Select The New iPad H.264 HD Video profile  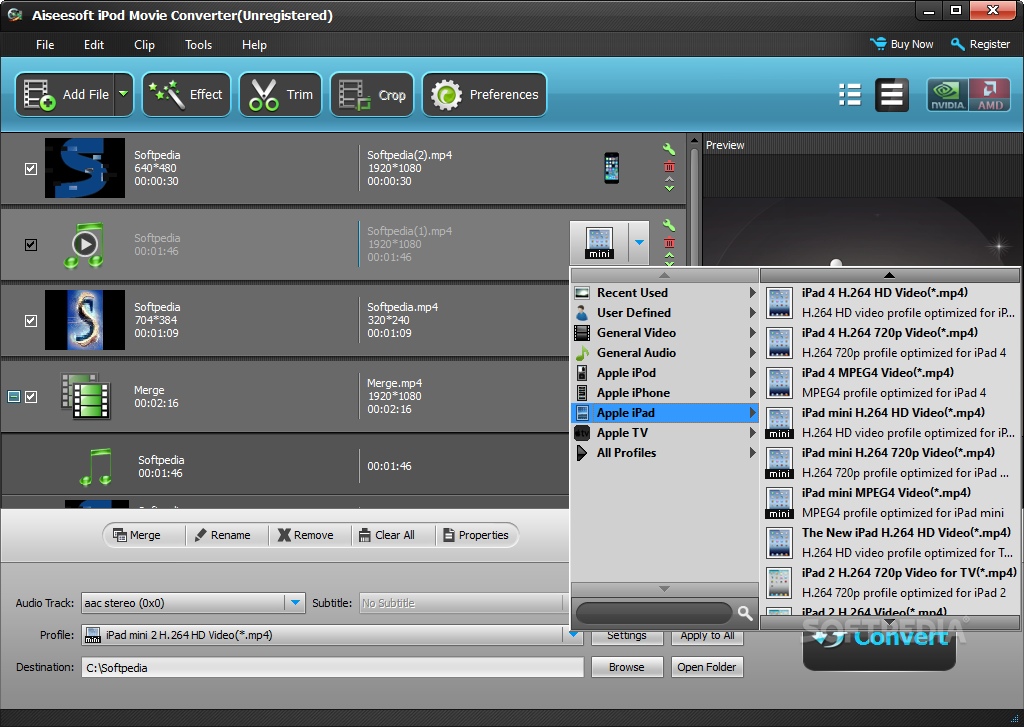(x=889, y=543)
